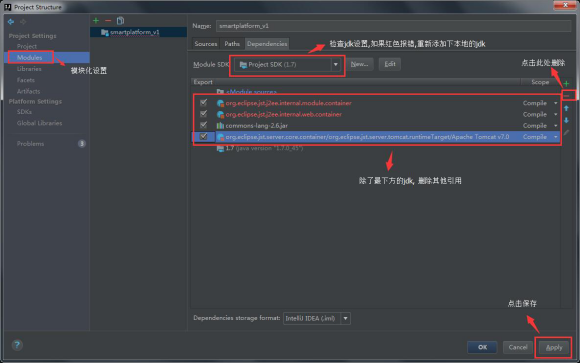Screen dimensions: 580x363
Task: Open Global Libraries settings
Action: [39, 123]
